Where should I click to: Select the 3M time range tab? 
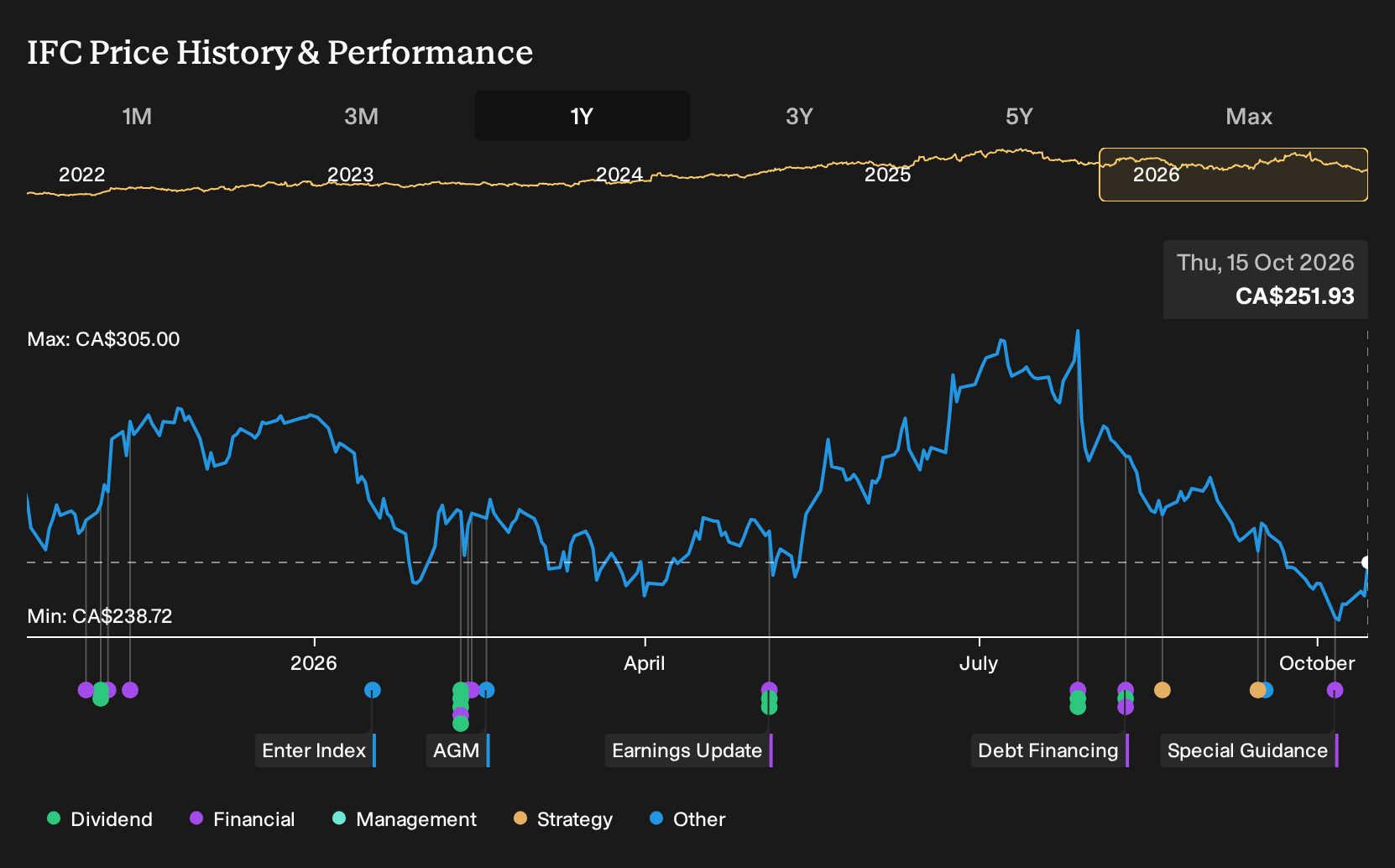click(361, 117)
